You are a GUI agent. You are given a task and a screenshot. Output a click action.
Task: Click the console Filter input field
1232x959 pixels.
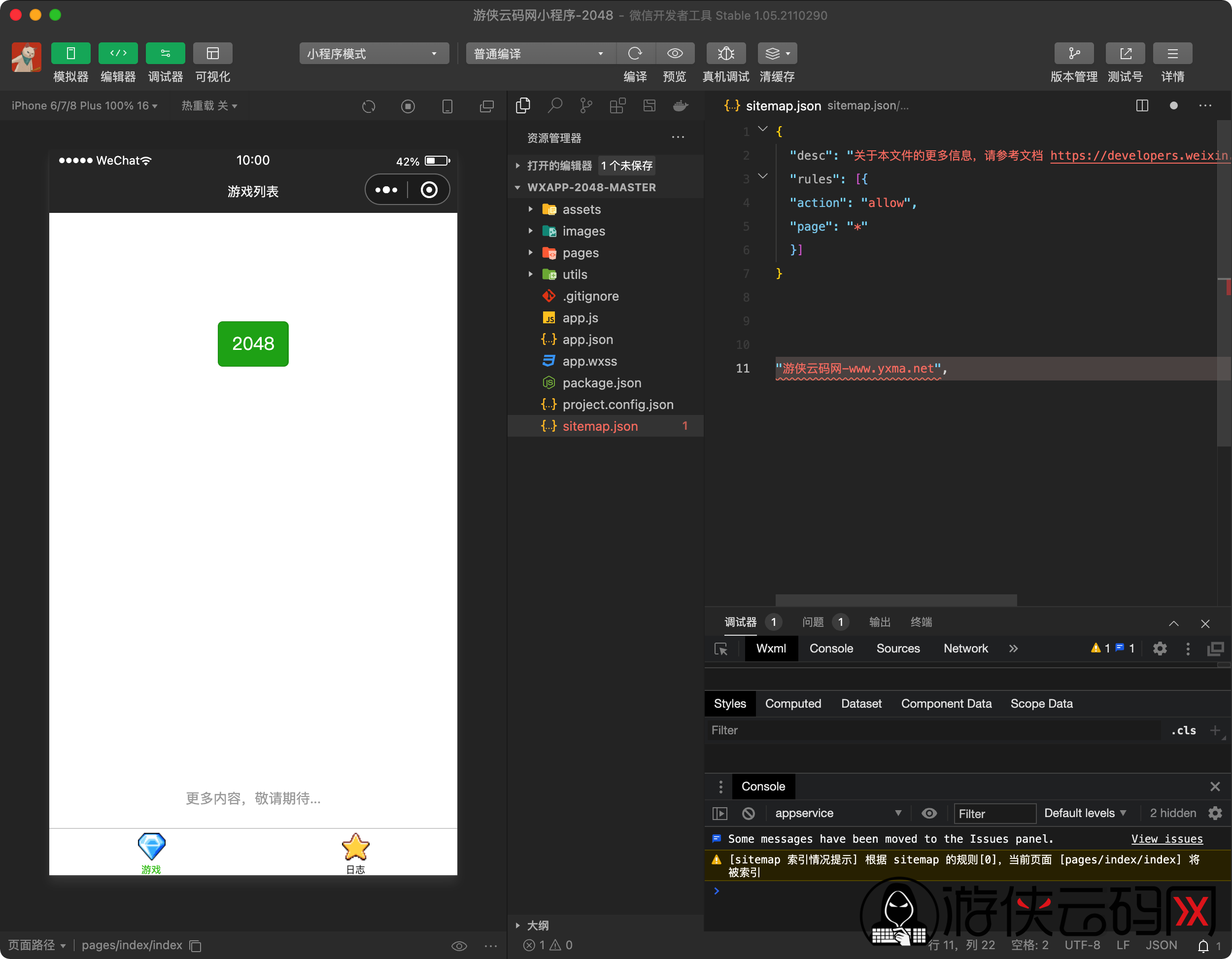[994, 814]
